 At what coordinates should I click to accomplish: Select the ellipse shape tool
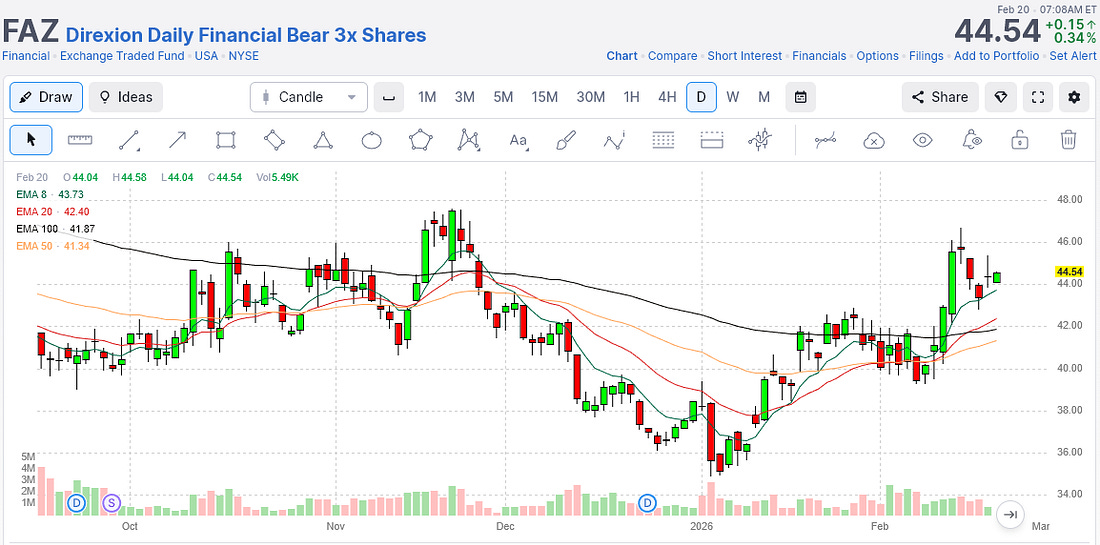pos(372,140)
